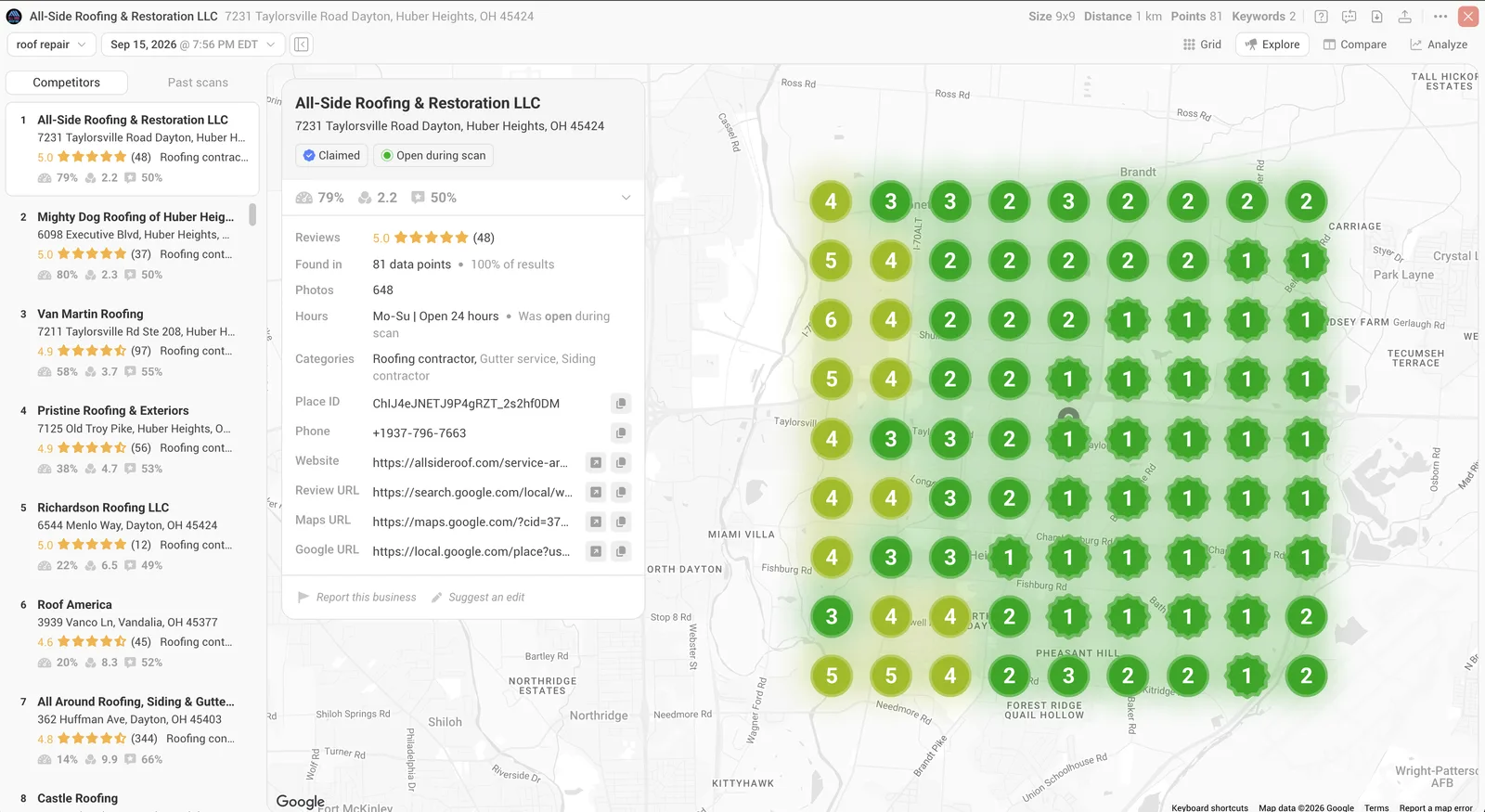Switch to Analyze view
This screenshot has height=812, width=1485.
[1439, 45]
